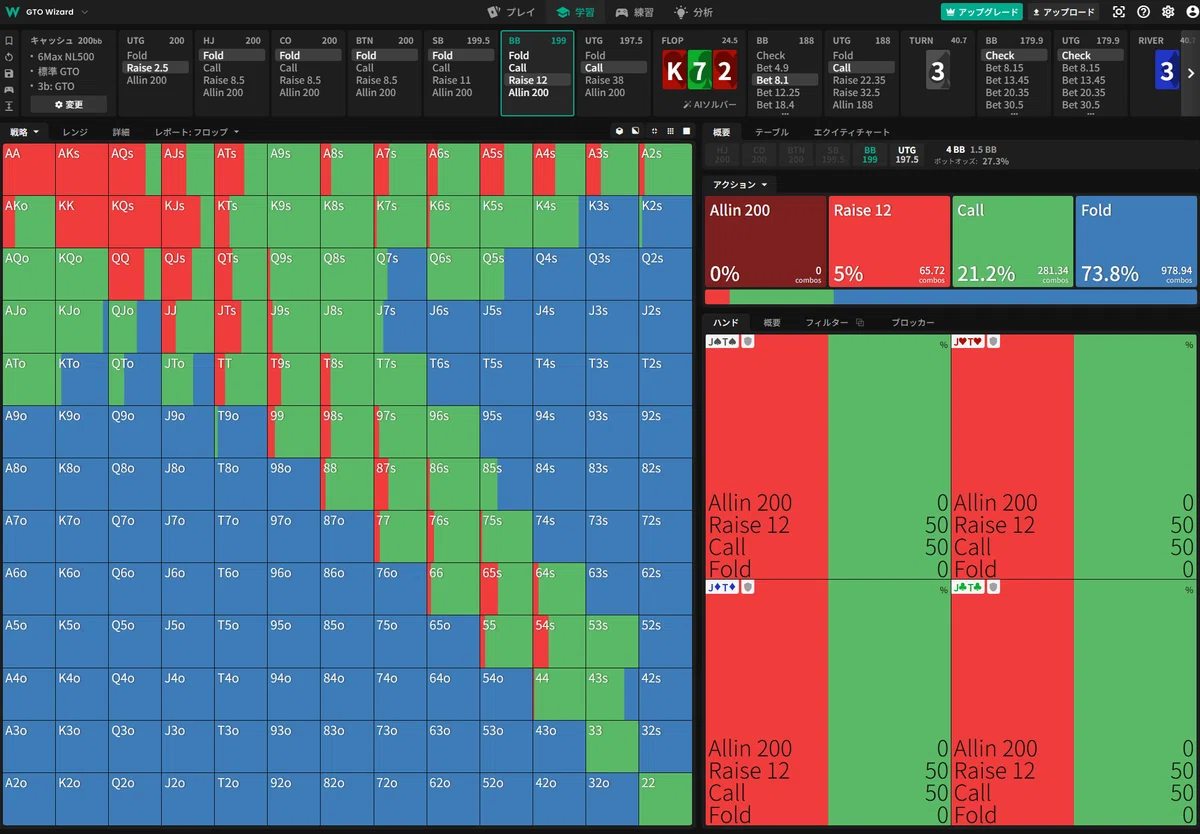
Task: Click the shield icon beside J♥T♥
Action: pyautogui.click(x=993, y=341)
